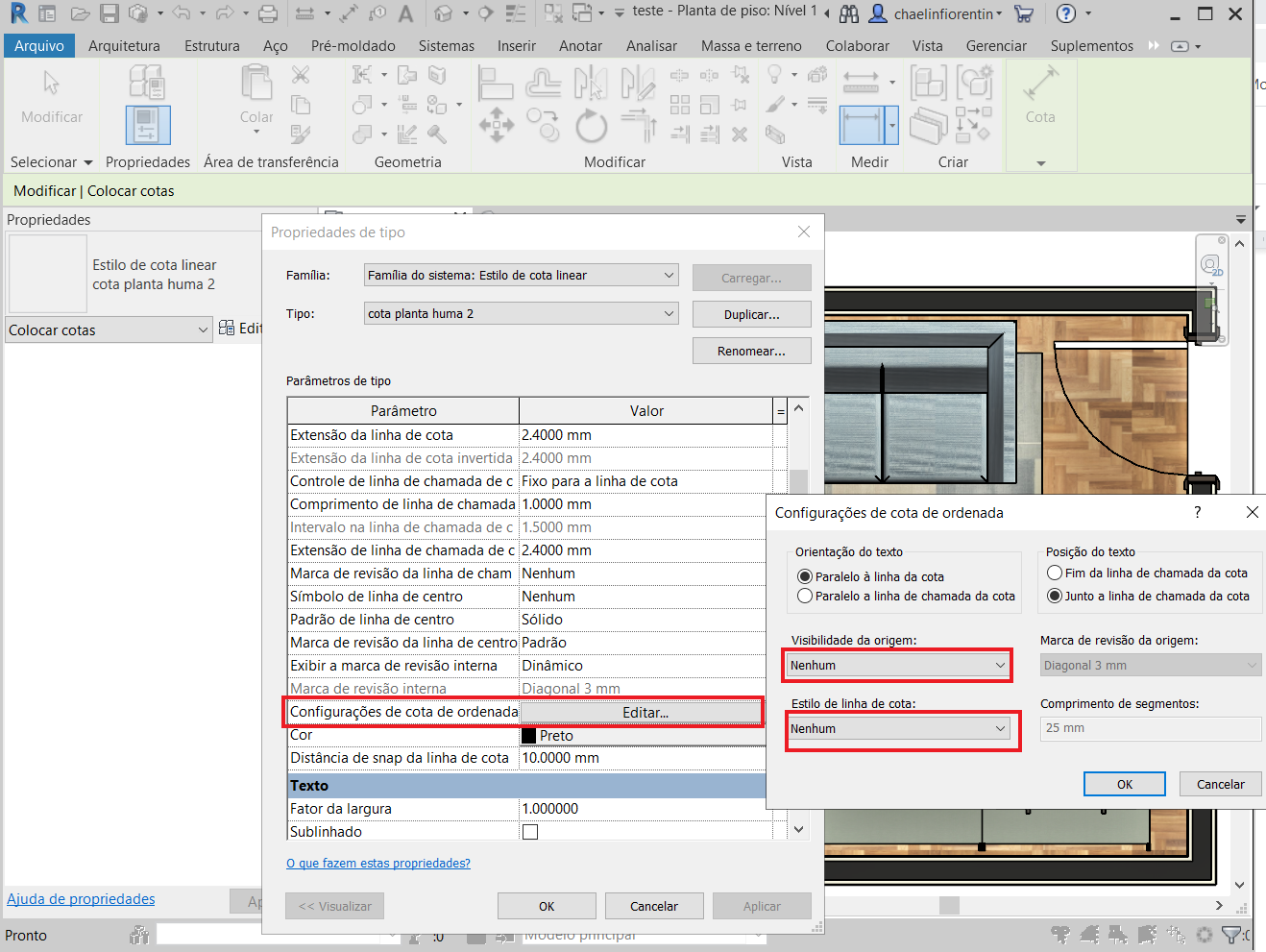Toggle the Sublinhado checkbox
The width and height of the screenshot is (1266, 952).
[x=530, y=832]
